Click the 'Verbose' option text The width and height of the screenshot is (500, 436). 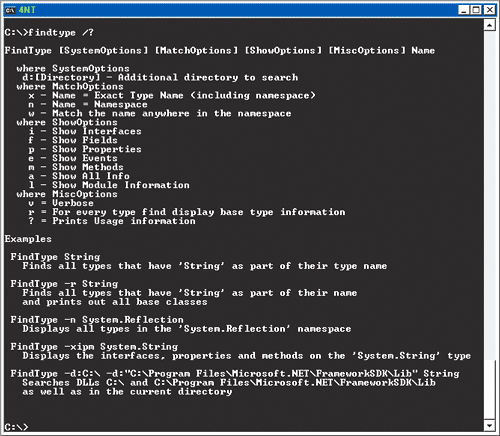(73, 203)
